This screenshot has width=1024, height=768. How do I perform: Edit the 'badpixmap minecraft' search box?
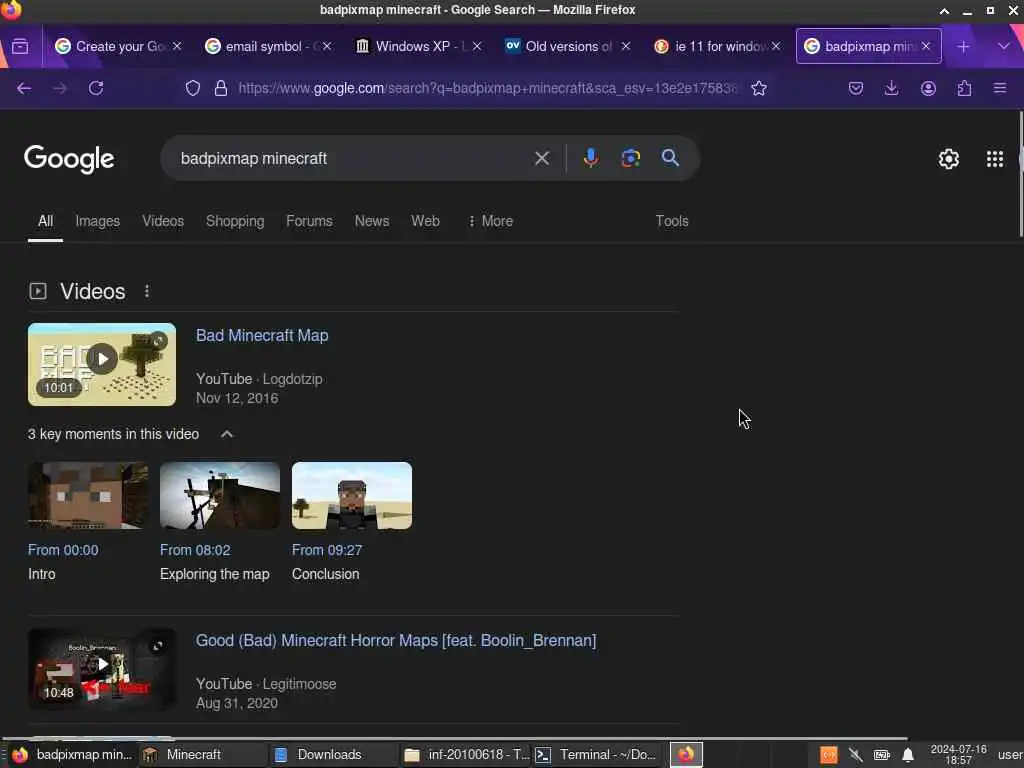(353, 158)
